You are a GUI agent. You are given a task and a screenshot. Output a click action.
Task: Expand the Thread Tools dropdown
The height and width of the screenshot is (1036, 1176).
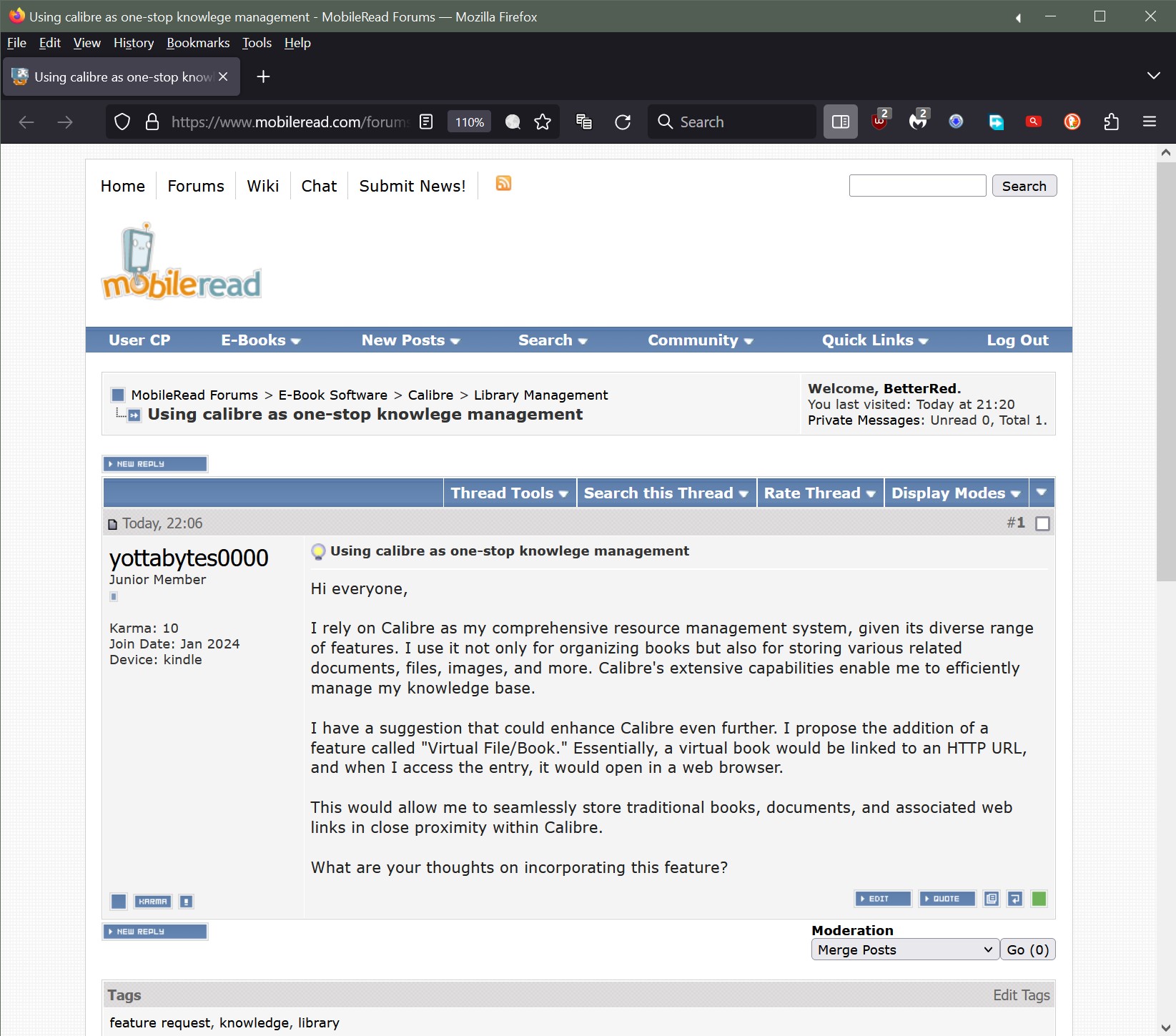(509, 493)
